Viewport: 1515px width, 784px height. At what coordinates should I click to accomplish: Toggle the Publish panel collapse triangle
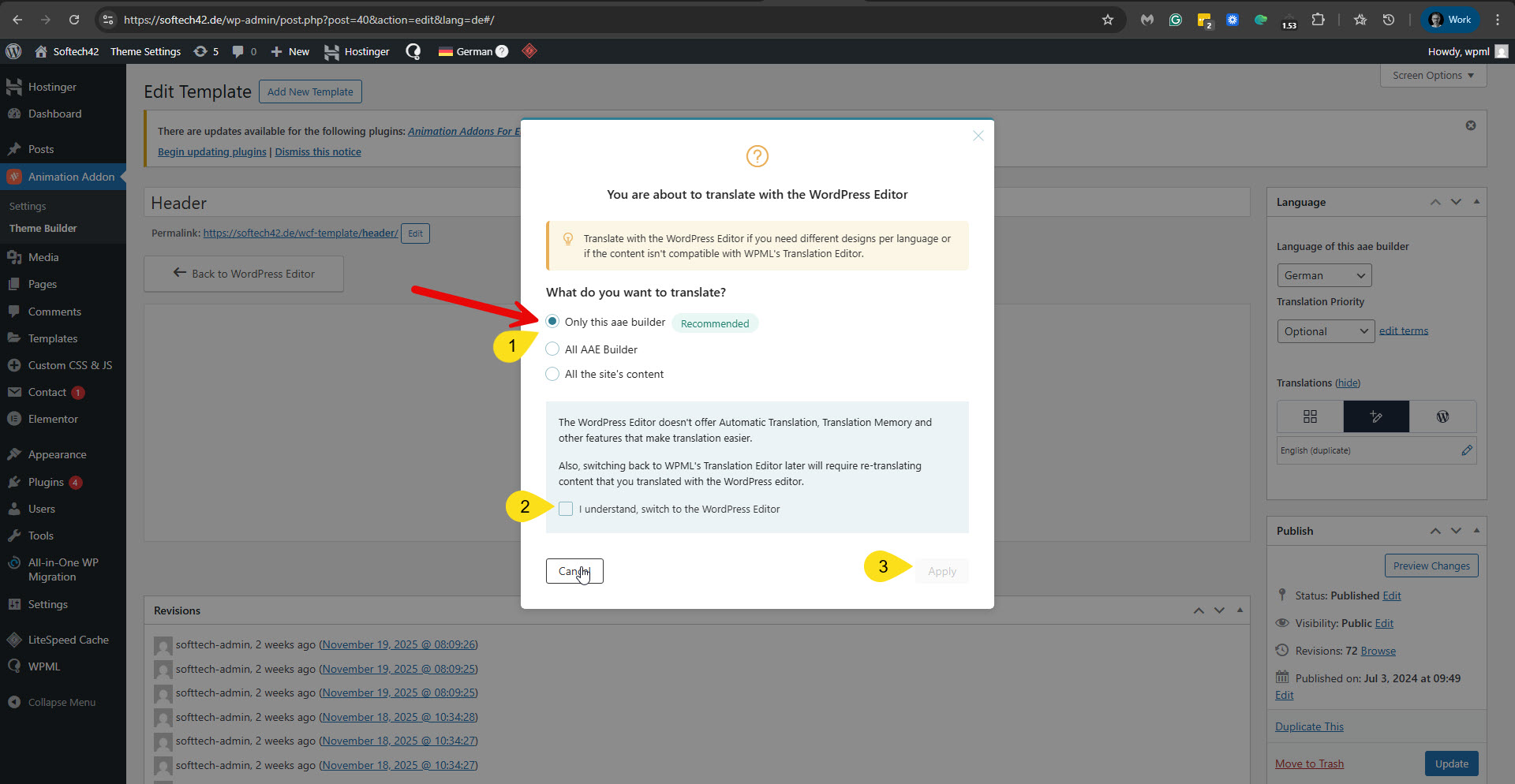click(1476, 531)
